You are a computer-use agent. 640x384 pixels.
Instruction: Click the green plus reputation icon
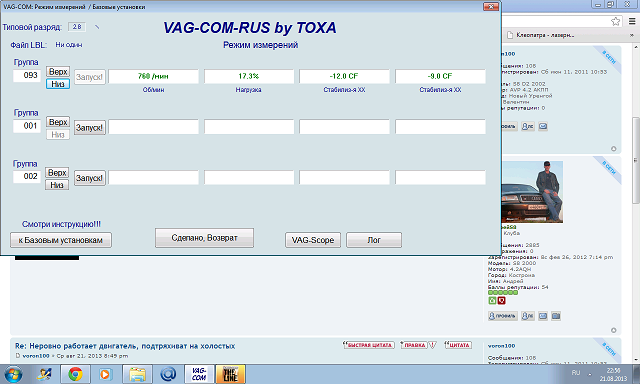pyautogui.click(x=492, y=300)
